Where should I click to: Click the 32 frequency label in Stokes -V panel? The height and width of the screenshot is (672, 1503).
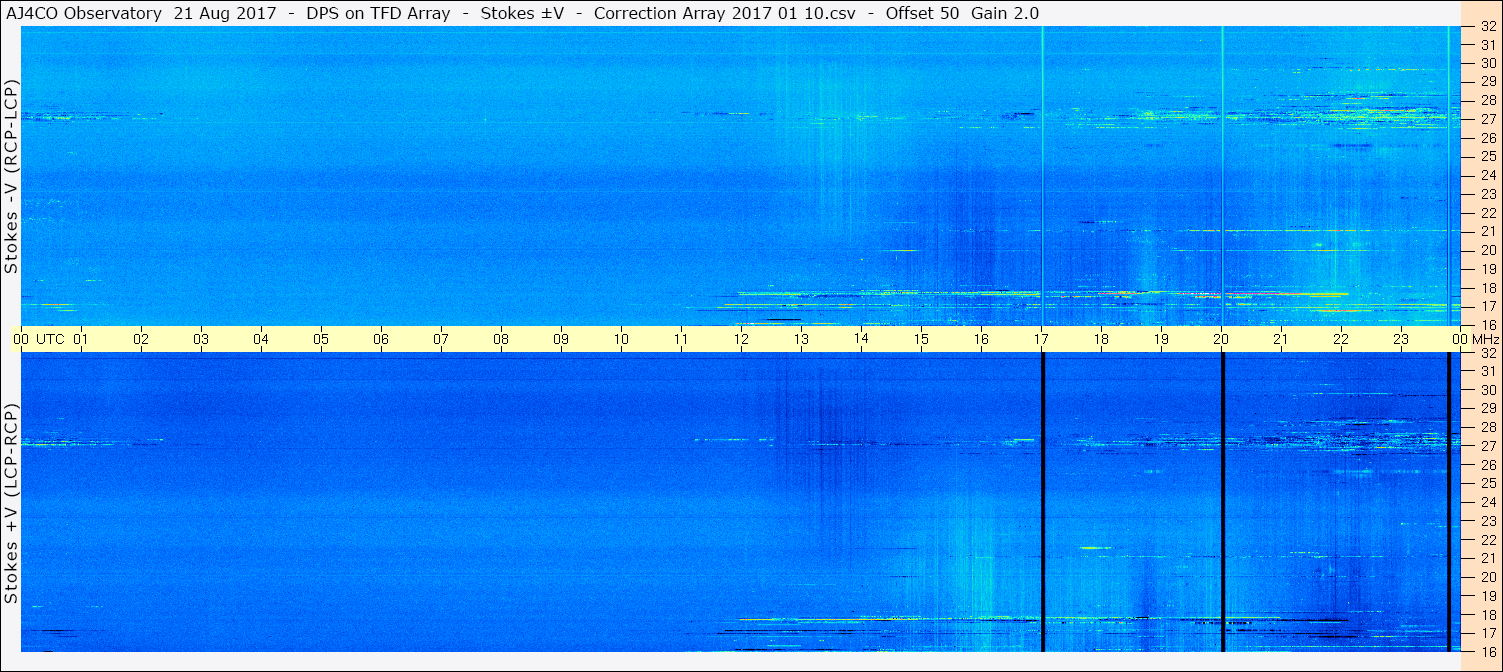pos(1488,28)
